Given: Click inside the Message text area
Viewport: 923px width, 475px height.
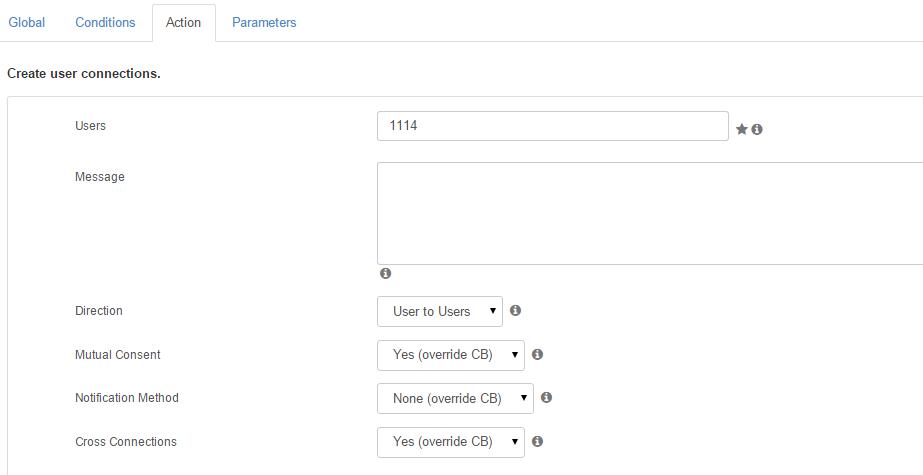Looking at the screenshot, I should [650, 213].
